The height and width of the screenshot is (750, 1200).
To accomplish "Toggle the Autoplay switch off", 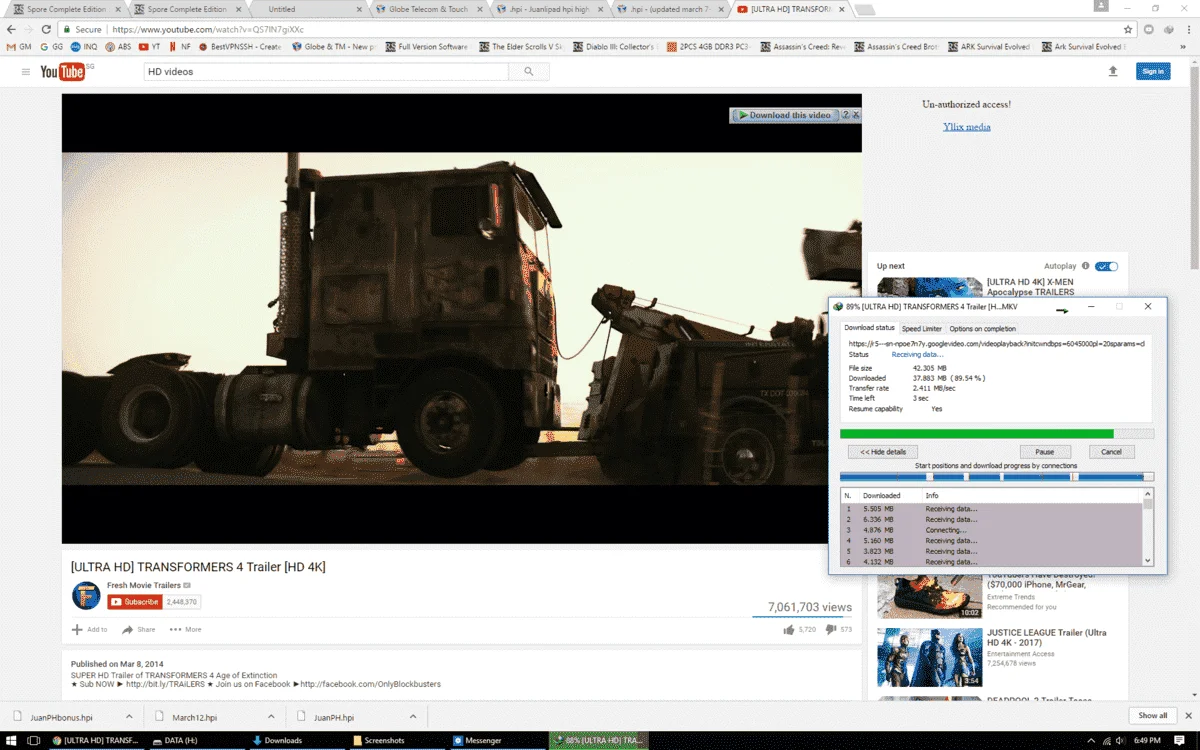I will click(1106, 266).
